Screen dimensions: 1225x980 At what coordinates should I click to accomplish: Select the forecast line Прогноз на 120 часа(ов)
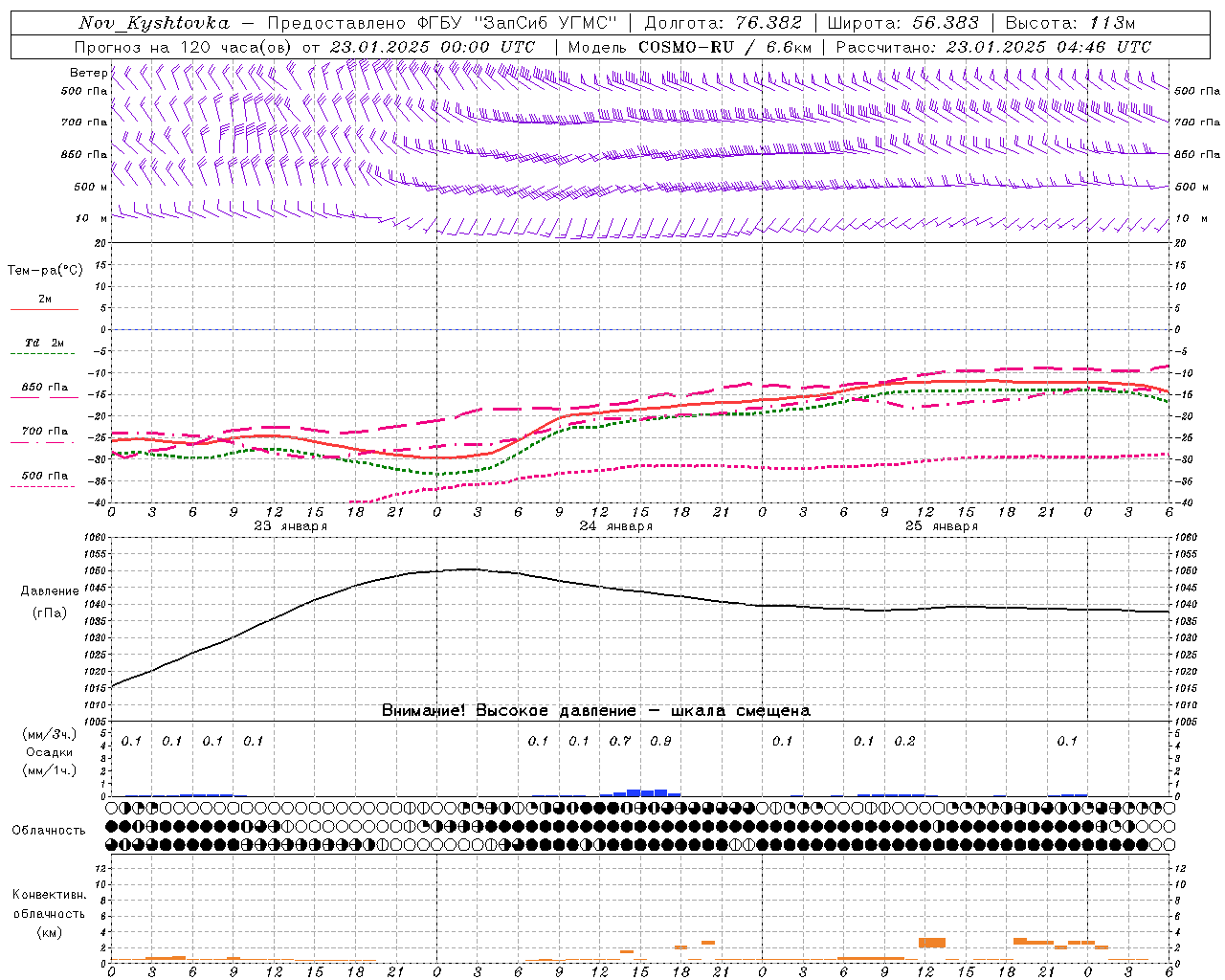[184, 47]
